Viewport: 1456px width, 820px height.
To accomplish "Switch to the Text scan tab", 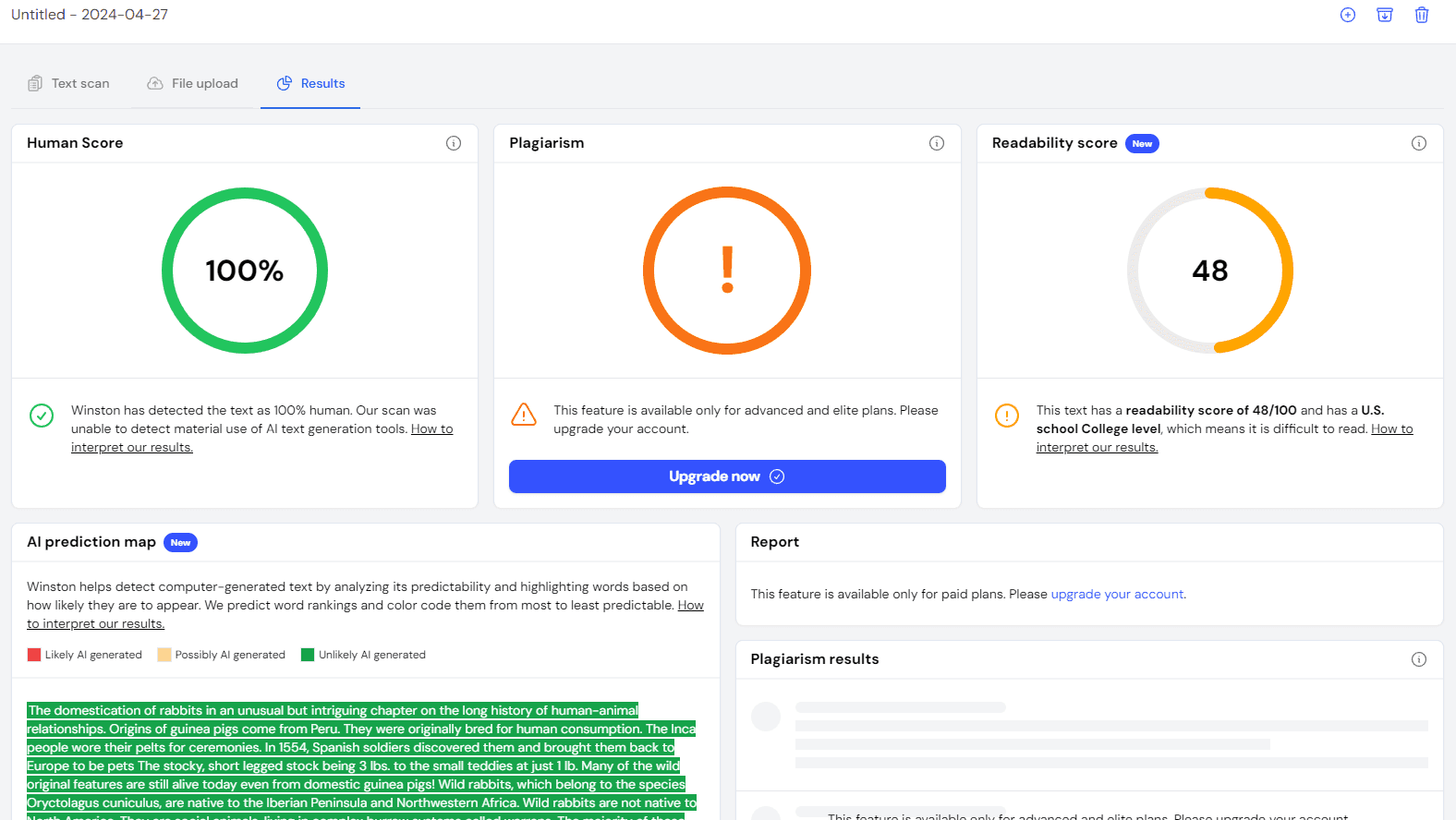I will [69, 83].
